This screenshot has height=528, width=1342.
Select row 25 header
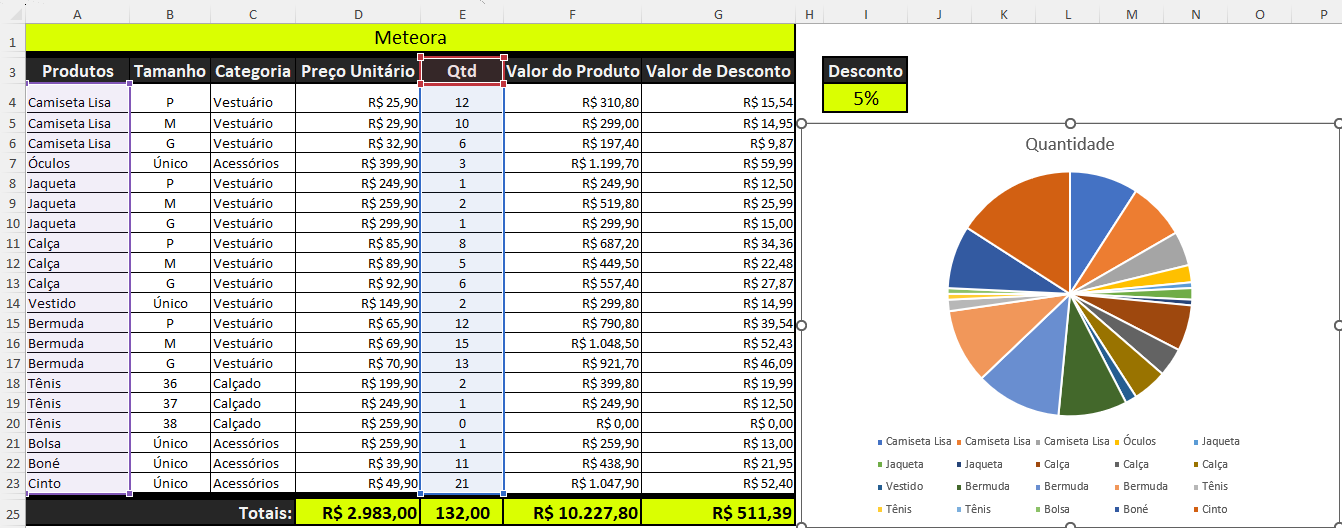pos(12,513)
